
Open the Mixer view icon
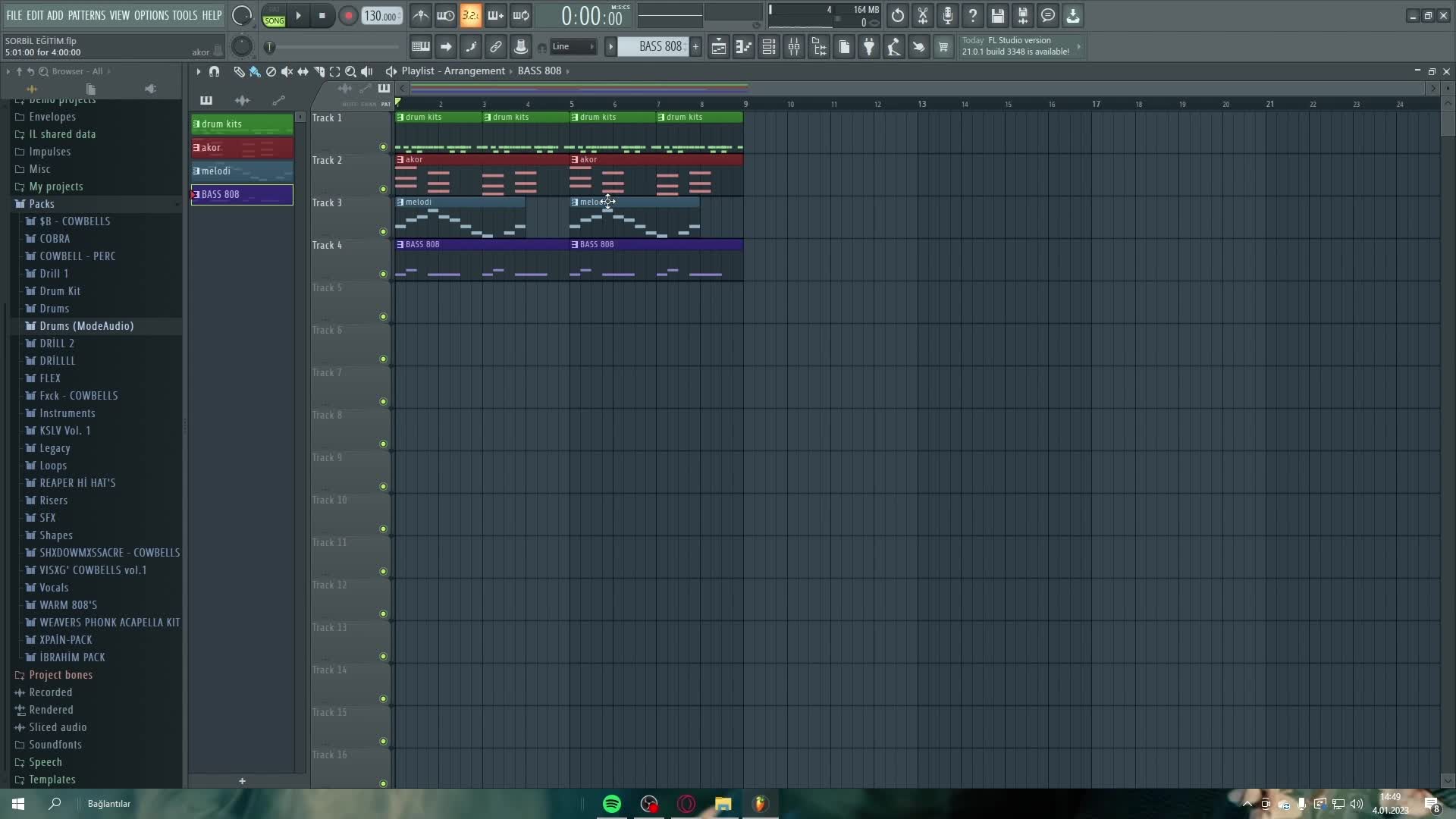[794, 47]
